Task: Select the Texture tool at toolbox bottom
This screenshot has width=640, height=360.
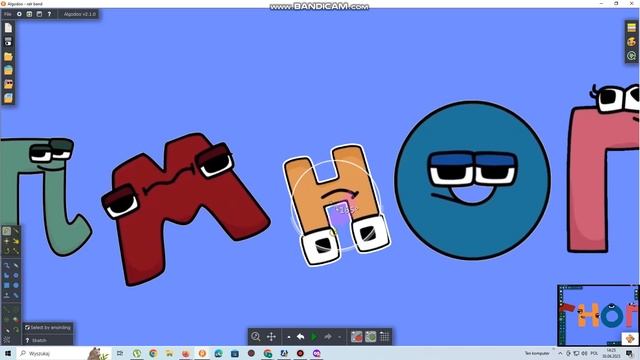Action: coord(7,340)
